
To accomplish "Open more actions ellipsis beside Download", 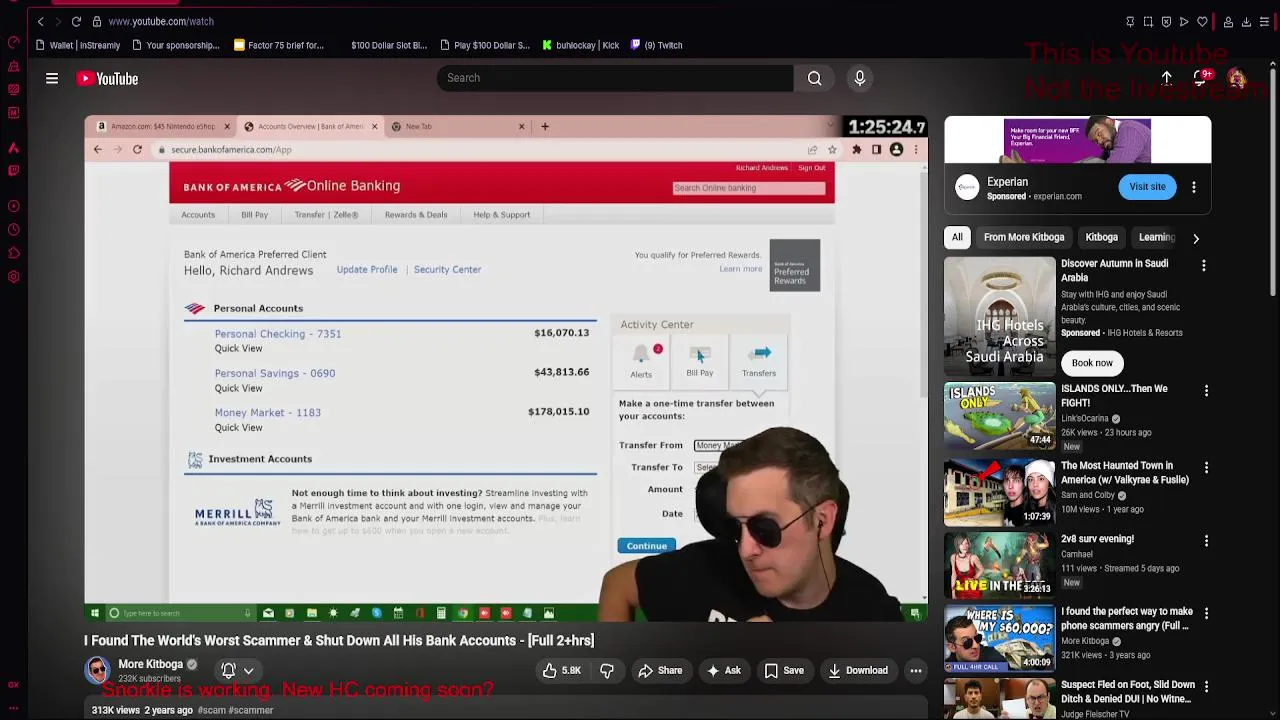I will [x=916, y=671].
